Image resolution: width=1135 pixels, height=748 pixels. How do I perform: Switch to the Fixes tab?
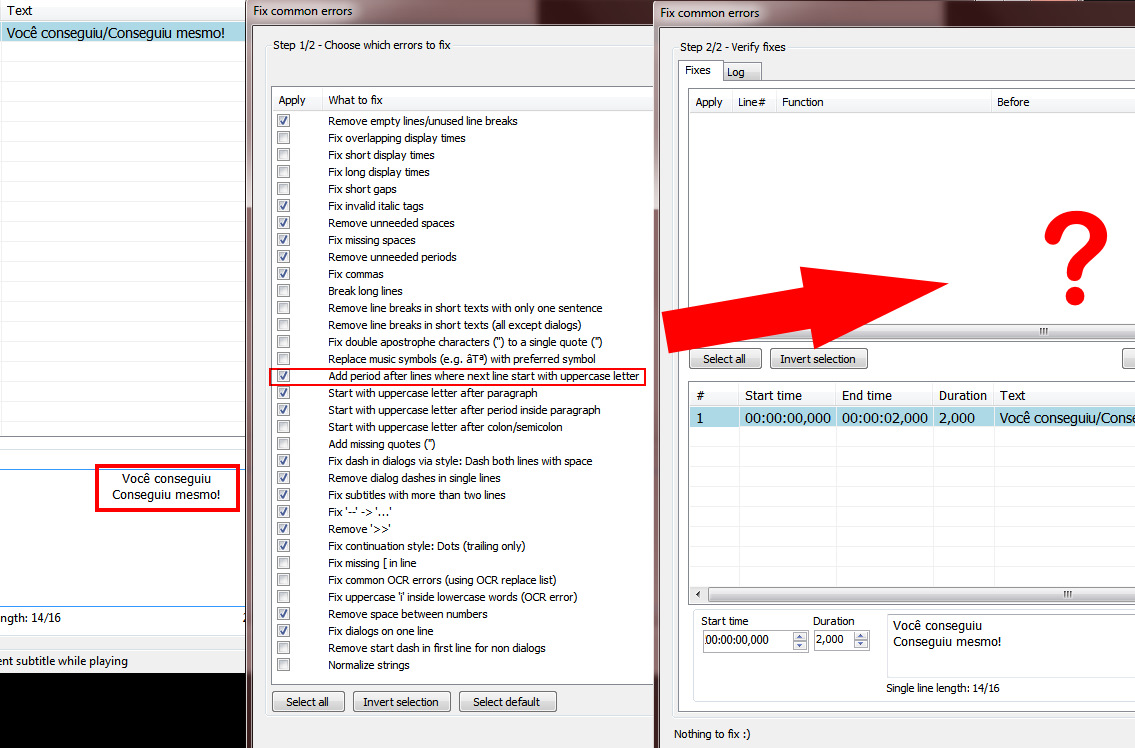coord(698,70)
